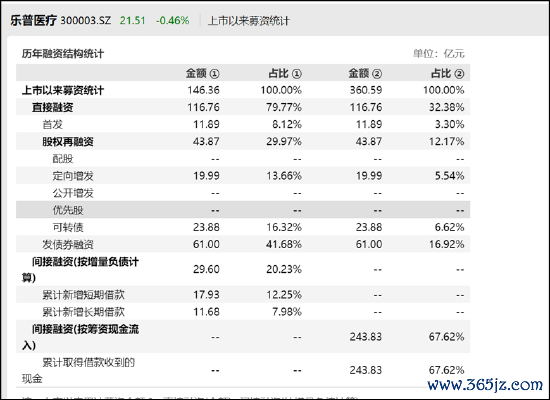Select the highlighted 优先股 row

tap(243, 210)
